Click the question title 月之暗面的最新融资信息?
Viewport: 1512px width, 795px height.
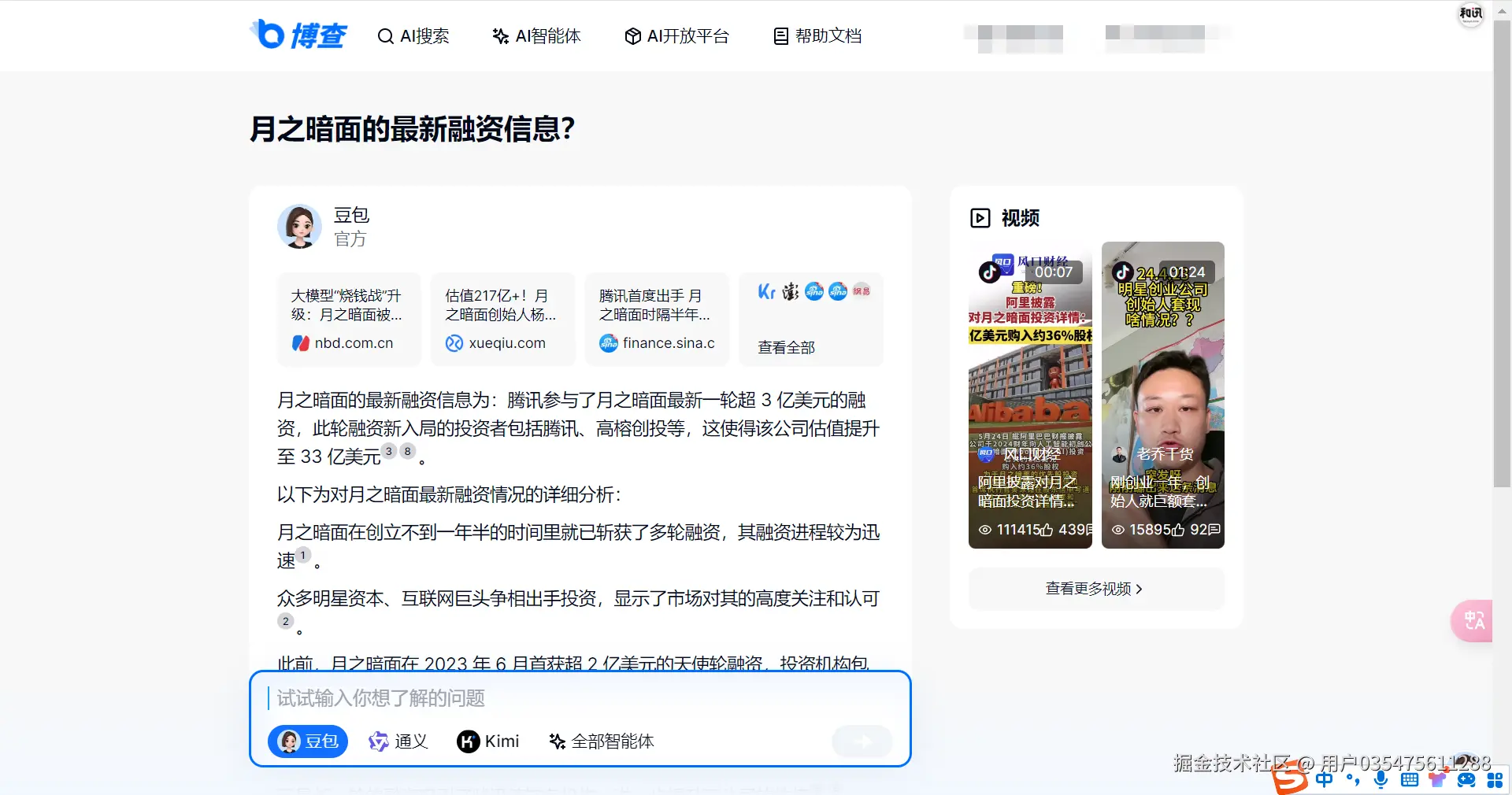click(x=413, y=129)
